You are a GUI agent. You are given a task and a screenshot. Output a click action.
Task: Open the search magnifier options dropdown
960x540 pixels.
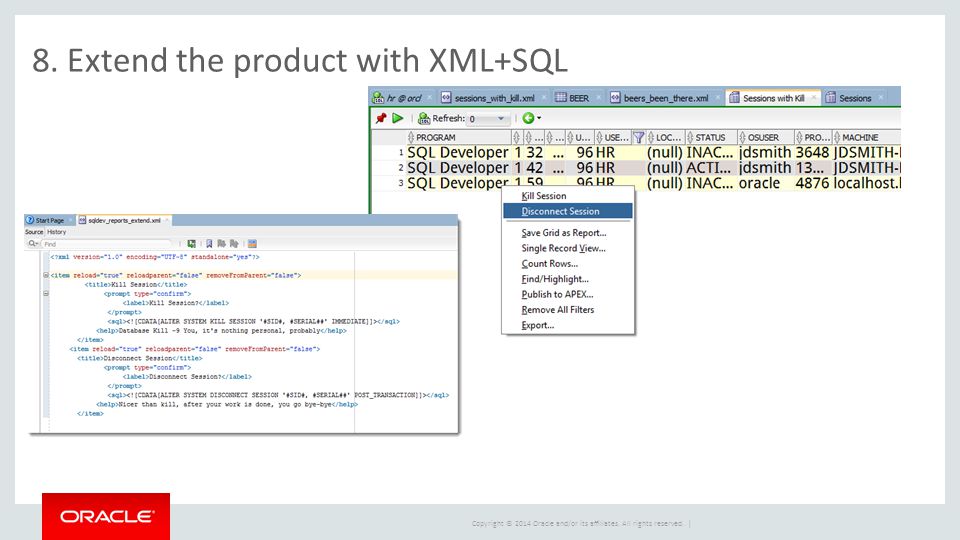pyautogui.click(x=33, y=244)
